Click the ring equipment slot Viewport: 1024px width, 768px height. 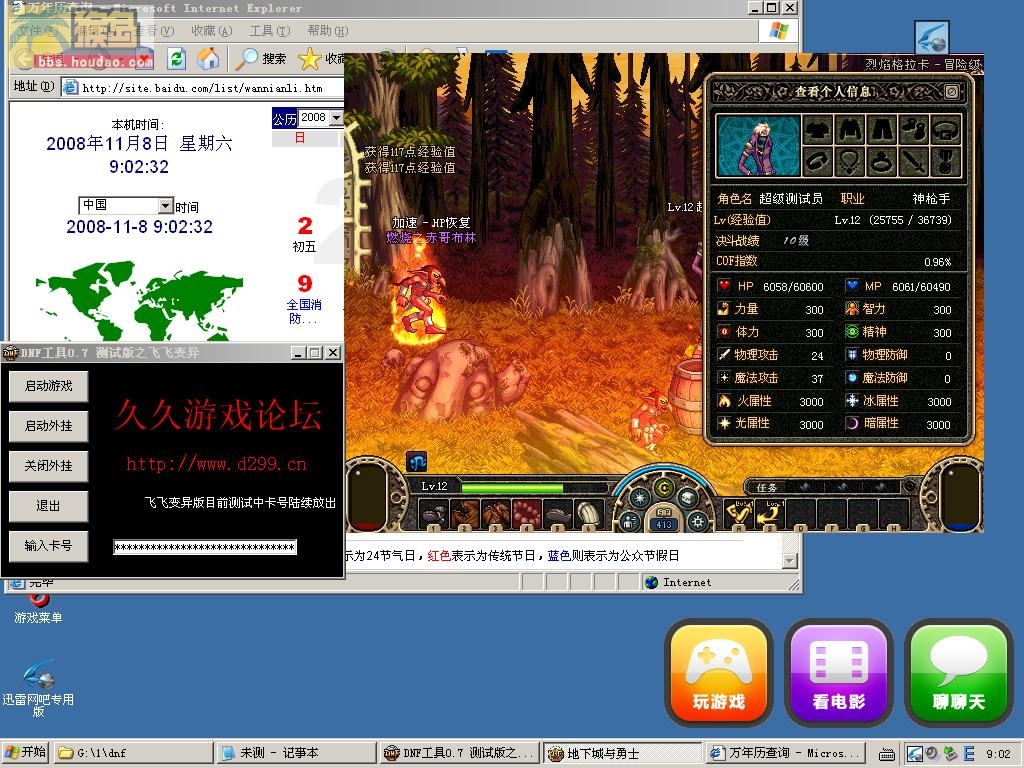(x=882, y=161)
